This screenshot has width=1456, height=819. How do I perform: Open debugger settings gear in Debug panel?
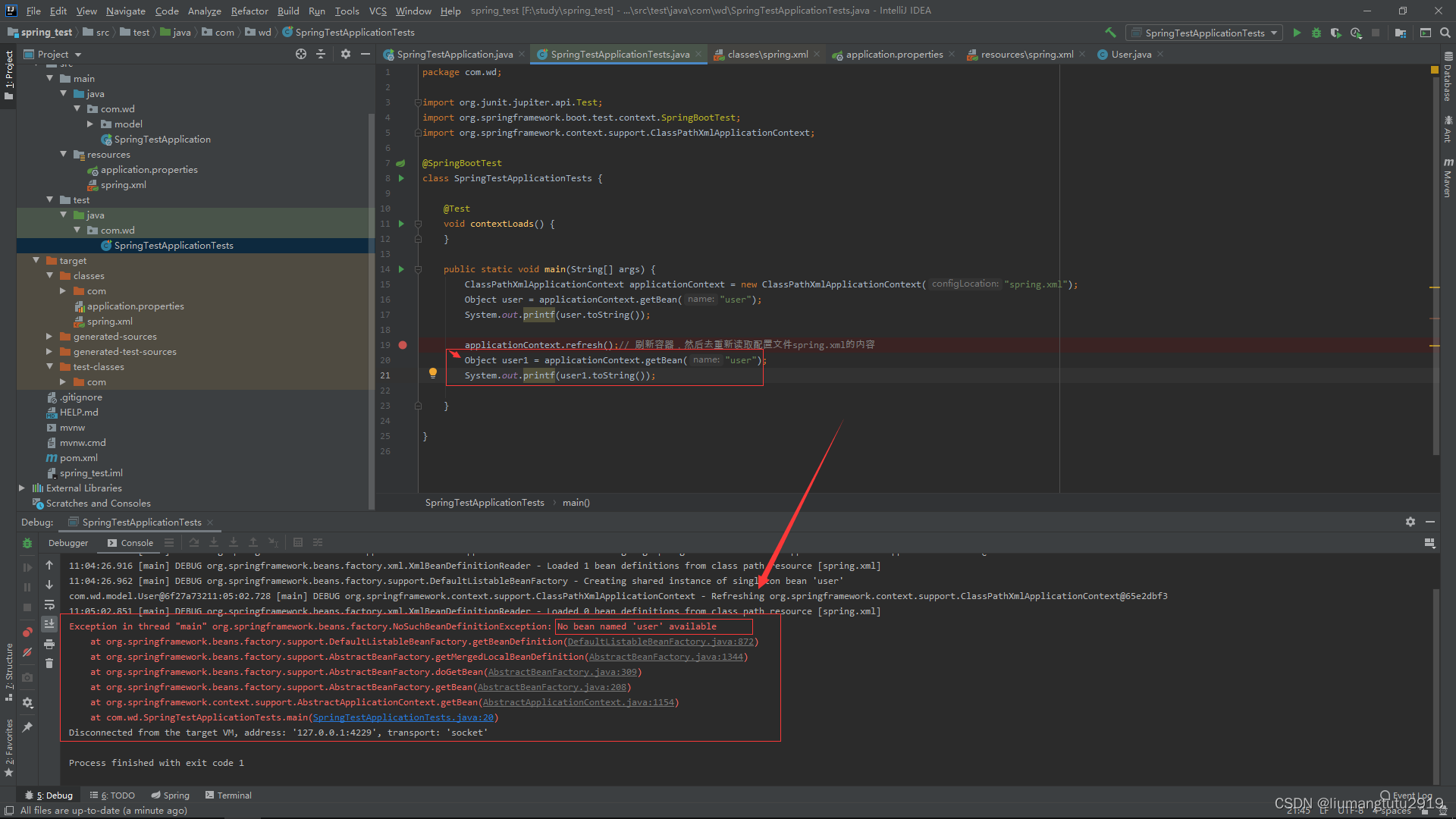[1410, 522]
